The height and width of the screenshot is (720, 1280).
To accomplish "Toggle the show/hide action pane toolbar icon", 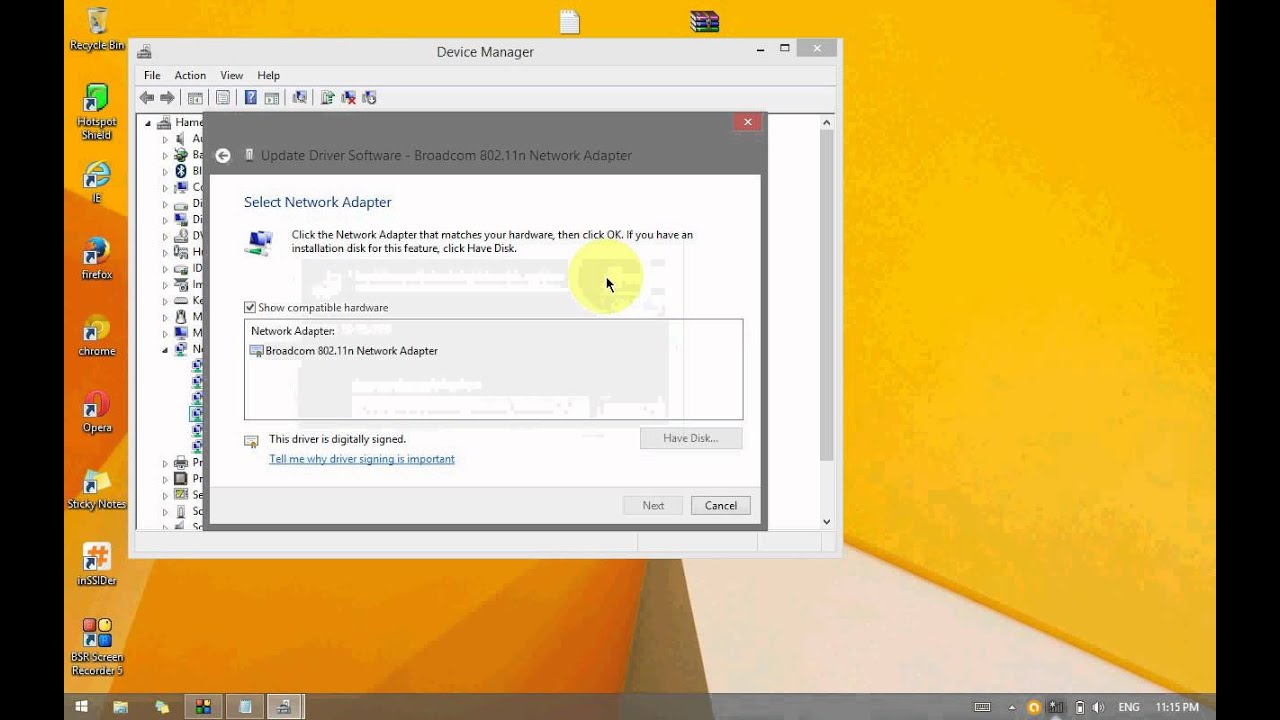I will [271, 97].
